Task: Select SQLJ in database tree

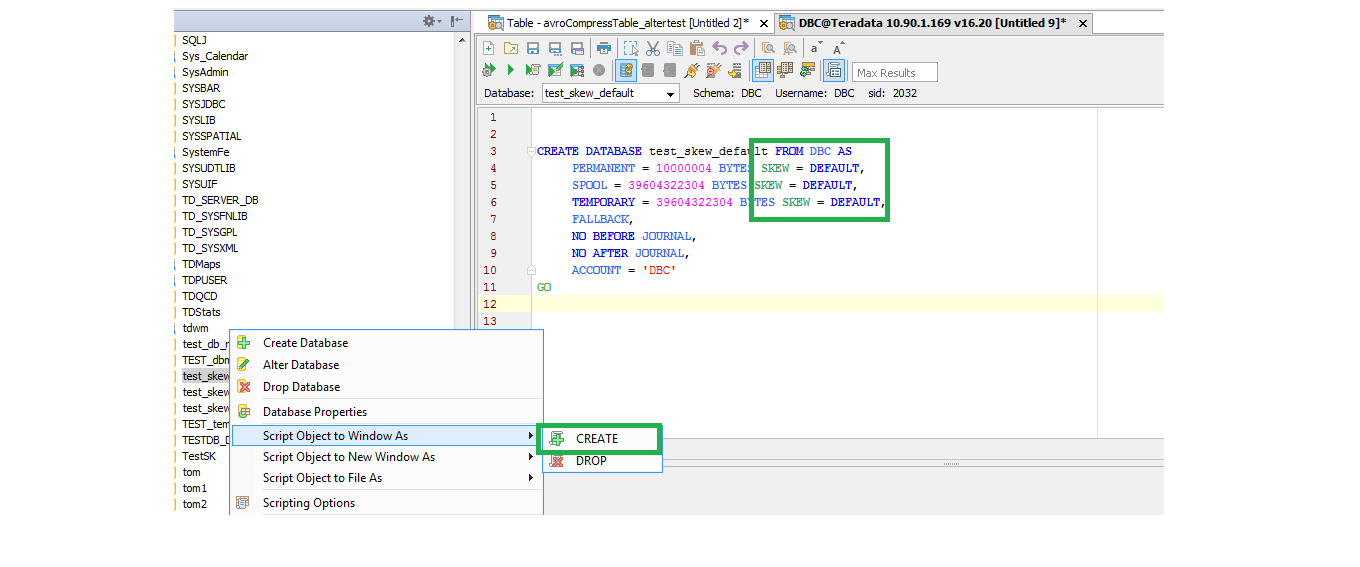Action: [x=194, y=40]
